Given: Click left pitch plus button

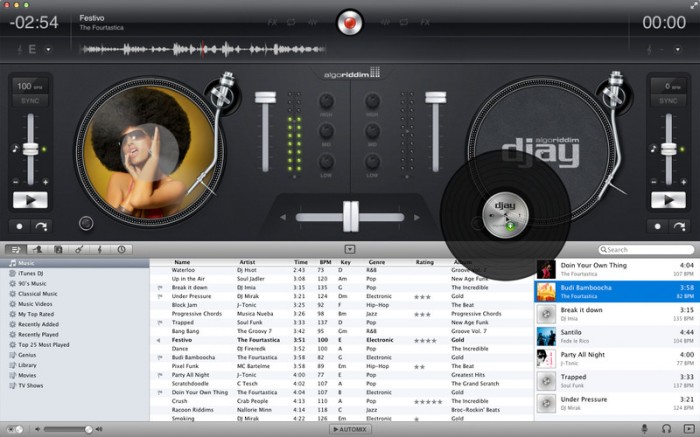Looking at the screenshot, I should coord(46,182).
